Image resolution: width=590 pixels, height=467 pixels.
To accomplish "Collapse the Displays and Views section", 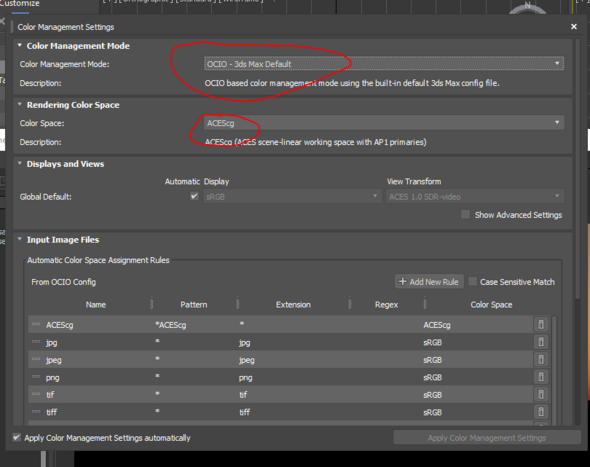I will pos(20,163).
